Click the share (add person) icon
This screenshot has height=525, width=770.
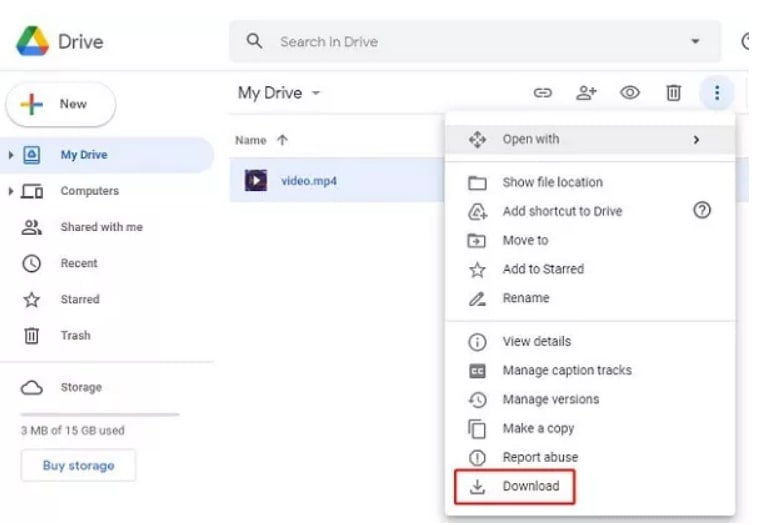(x=586, y=93)
